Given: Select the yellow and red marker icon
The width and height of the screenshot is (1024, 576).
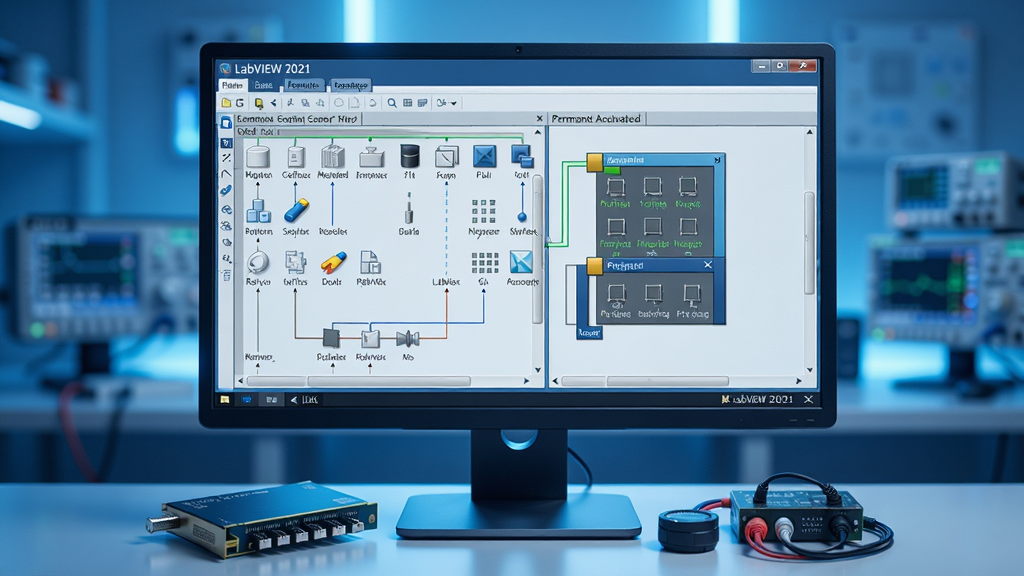Looking at the screenshot, I should (333, 263).
